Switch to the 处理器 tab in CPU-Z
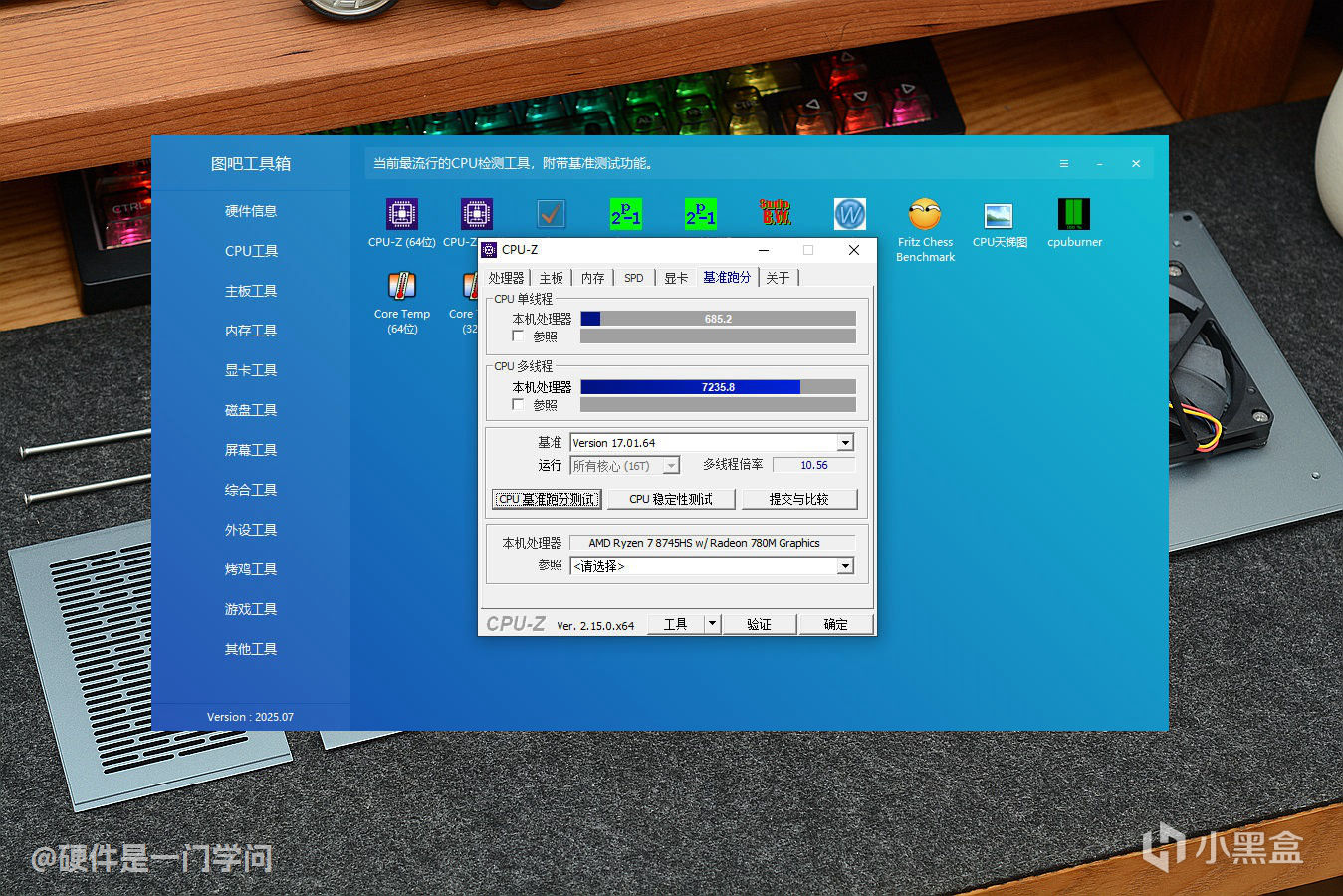The height and width of the screenshot is (896, 1343). click(506, 278)
